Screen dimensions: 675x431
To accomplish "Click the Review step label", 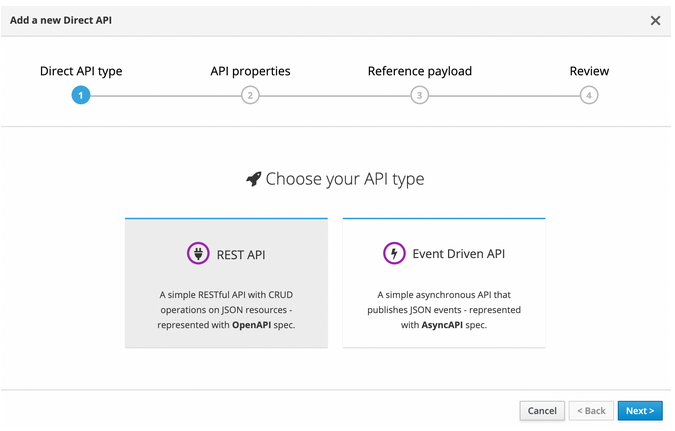I will 589,71.
